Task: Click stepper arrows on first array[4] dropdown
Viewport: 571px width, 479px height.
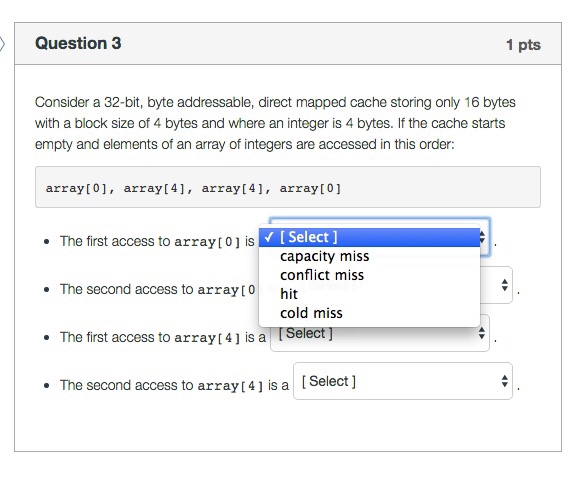Action: click(x=481, y=333)
